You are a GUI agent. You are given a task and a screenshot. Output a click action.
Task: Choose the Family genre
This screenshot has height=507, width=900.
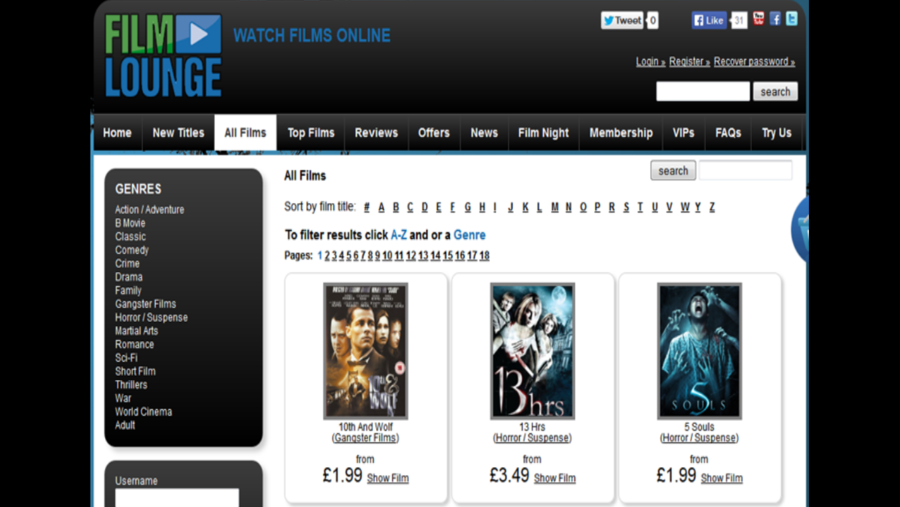pos(128,291)
